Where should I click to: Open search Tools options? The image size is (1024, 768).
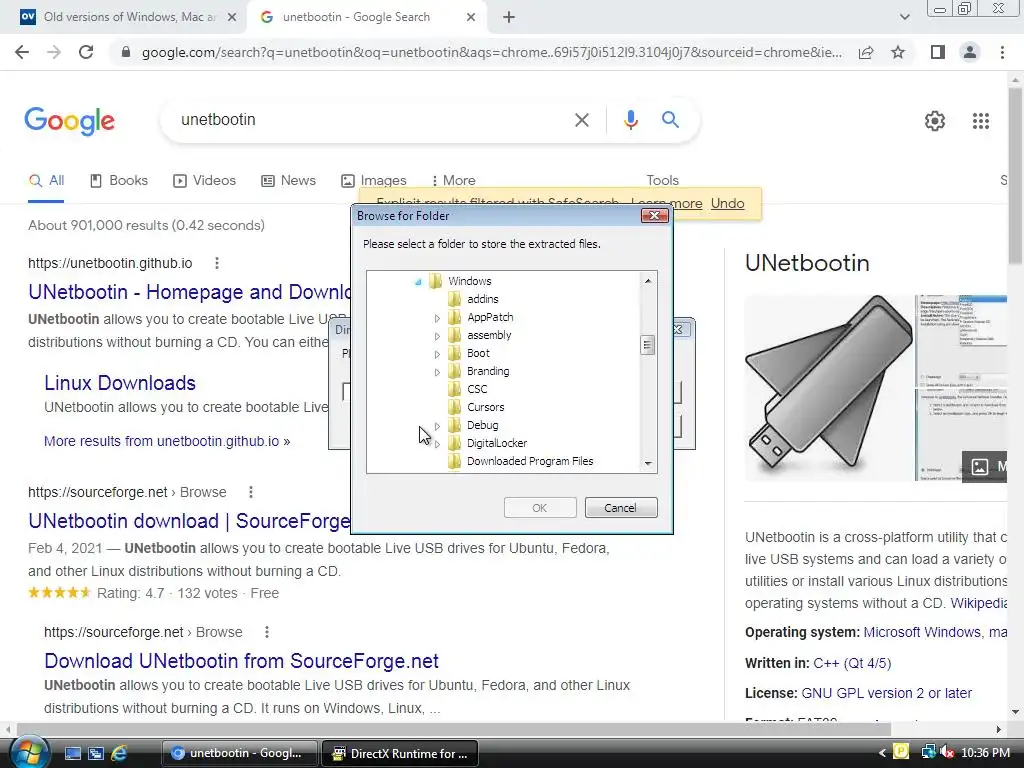coord(662,180)
